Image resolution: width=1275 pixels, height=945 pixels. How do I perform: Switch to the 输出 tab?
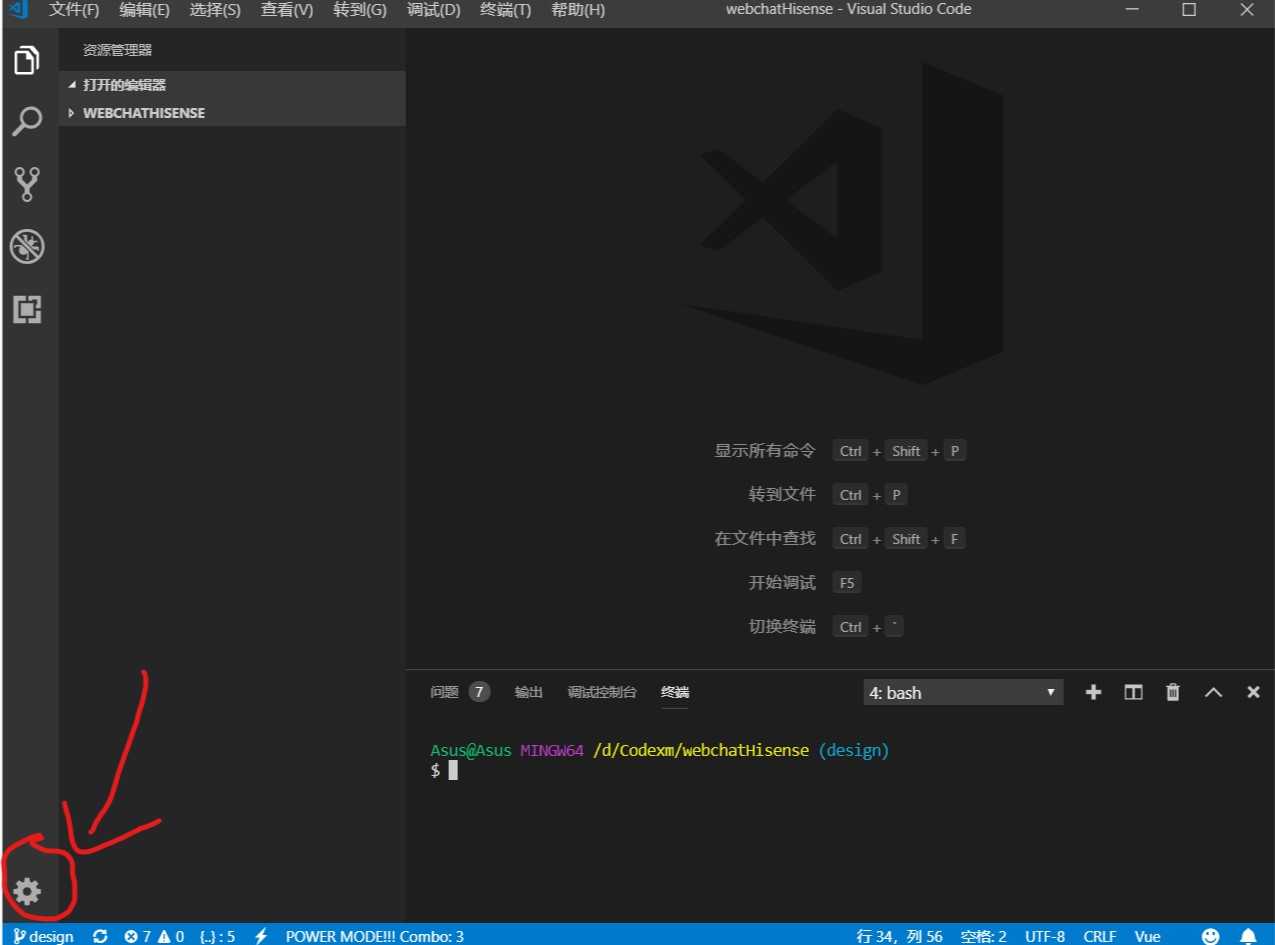[529, 692]
